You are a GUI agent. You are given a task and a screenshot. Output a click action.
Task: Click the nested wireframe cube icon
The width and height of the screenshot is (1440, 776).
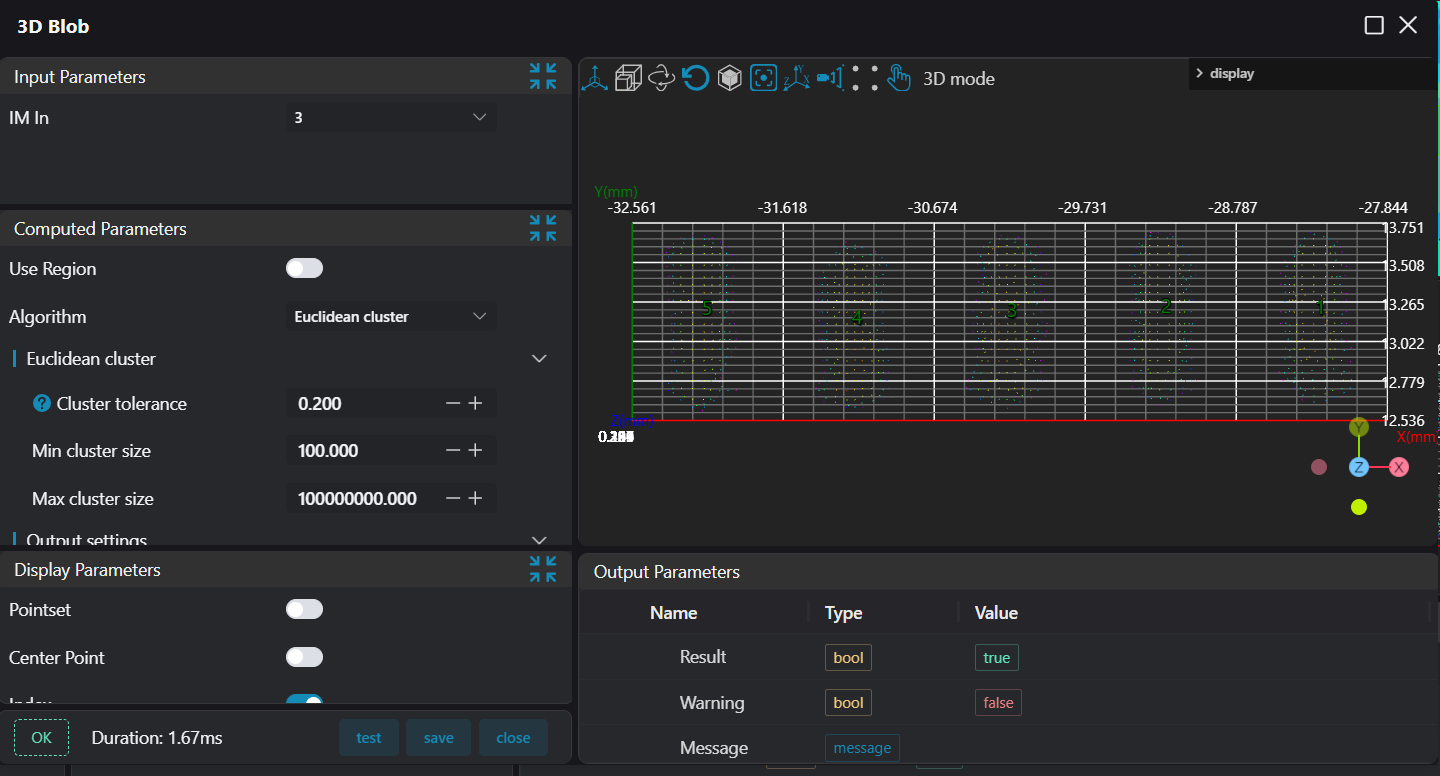coord(628,78)
